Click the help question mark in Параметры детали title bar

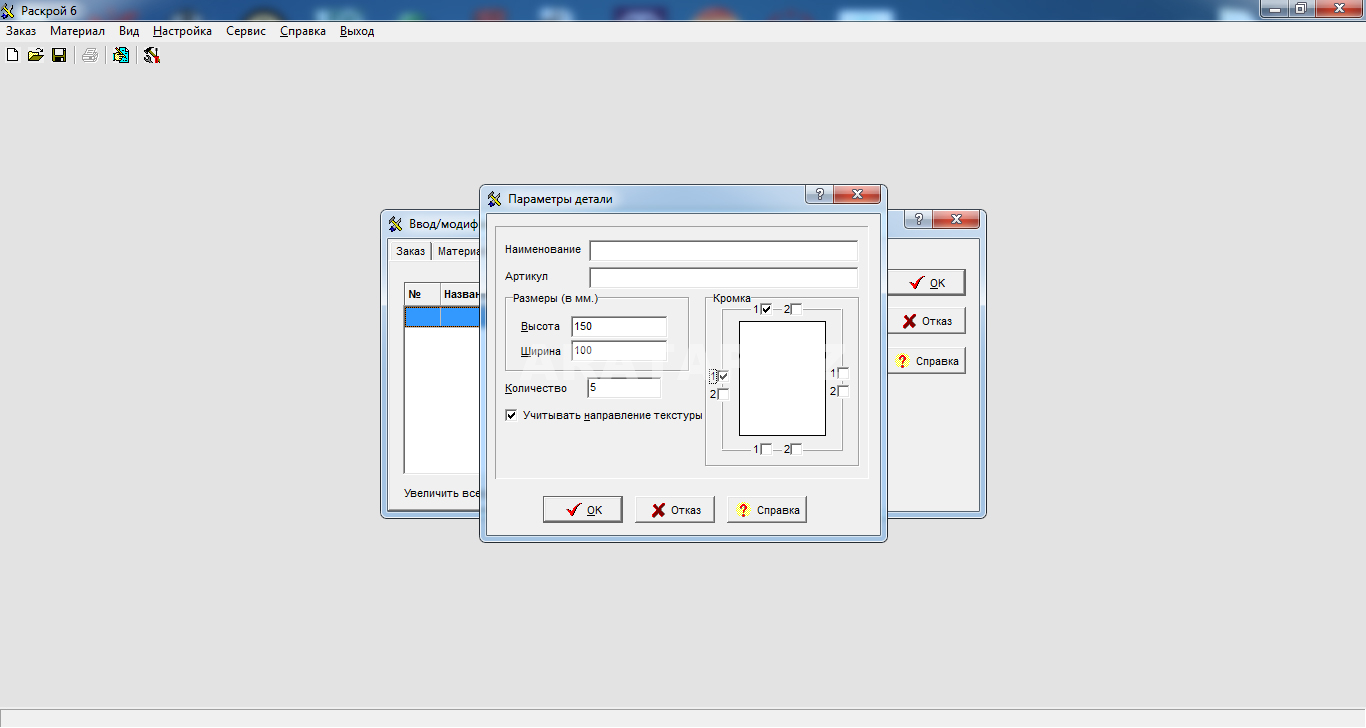pyautogui.click(x=819, y=194)
